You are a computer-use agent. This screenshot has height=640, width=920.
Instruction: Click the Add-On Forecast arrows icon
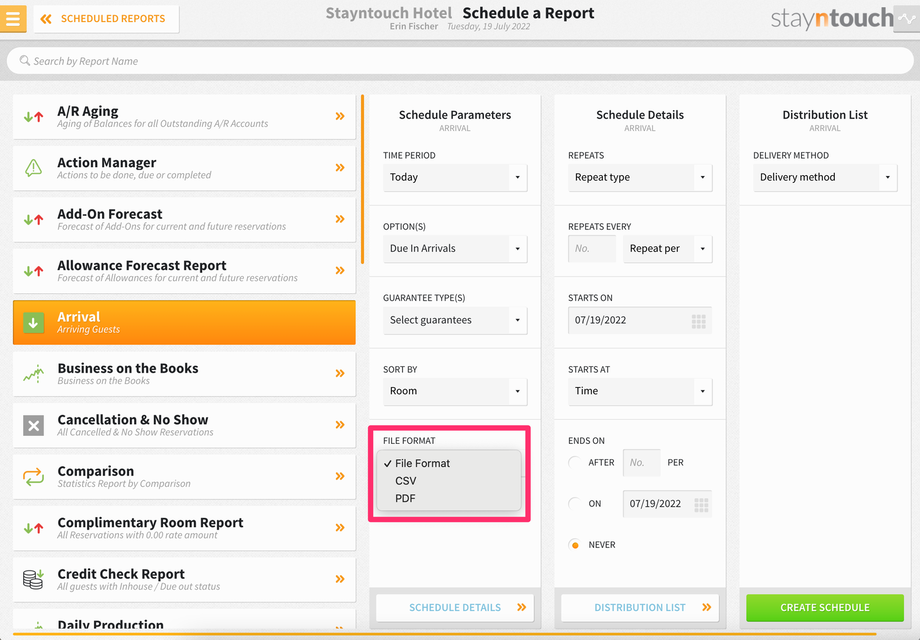pos(33,220)
